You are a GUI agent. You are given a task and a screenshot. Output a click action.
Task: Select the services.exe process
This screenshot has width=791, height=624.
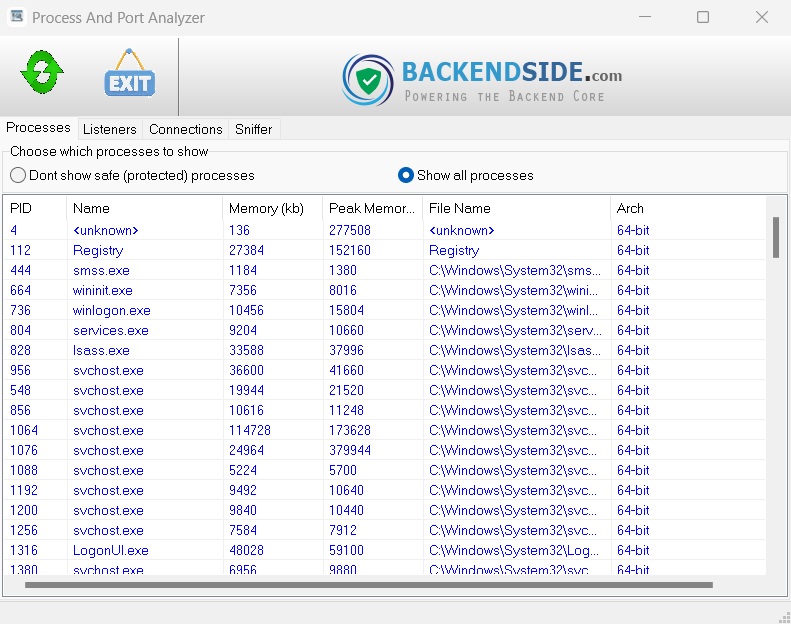110,330
